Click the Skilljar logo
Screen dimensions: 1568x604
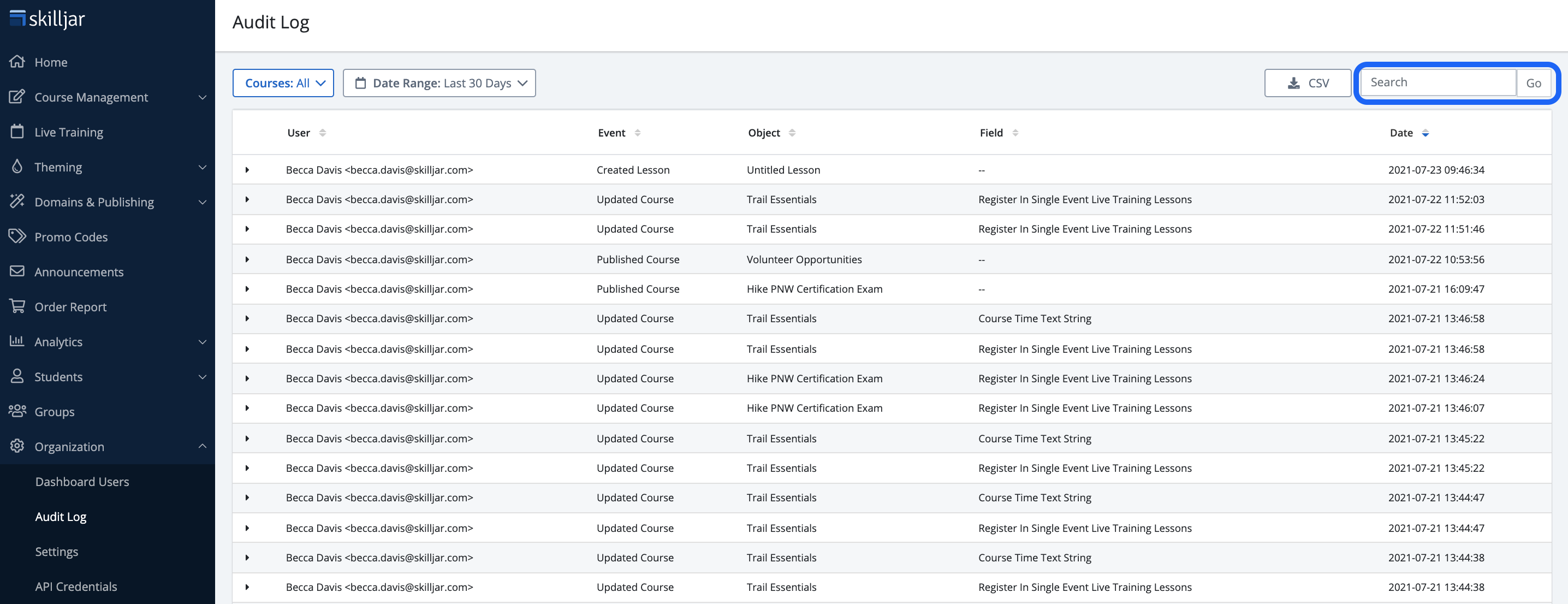click(x=47, y=19)
